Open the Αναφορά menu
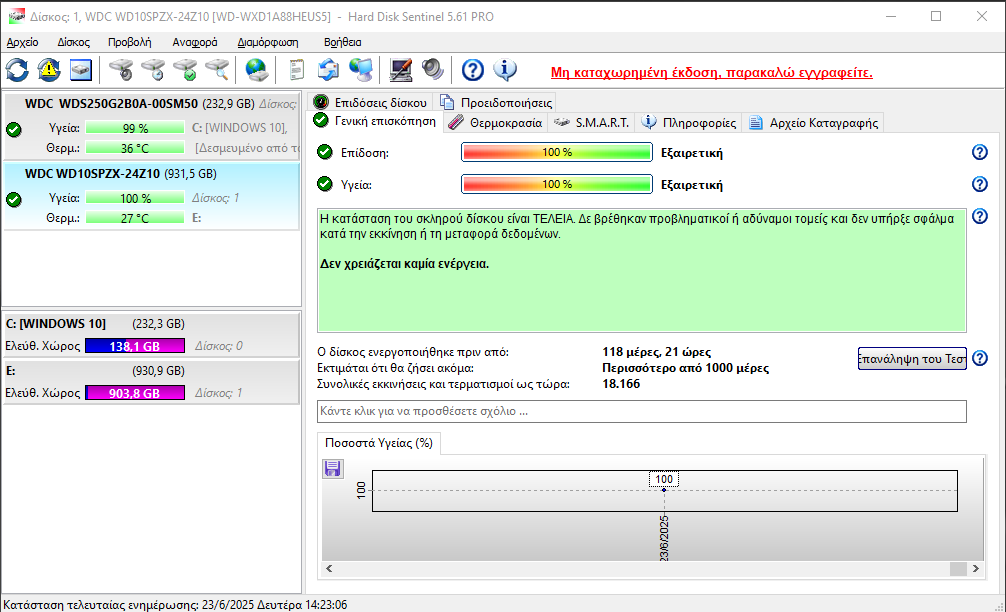The width and height of the screenshot is (1006, 612). click(x=195, y=42)
